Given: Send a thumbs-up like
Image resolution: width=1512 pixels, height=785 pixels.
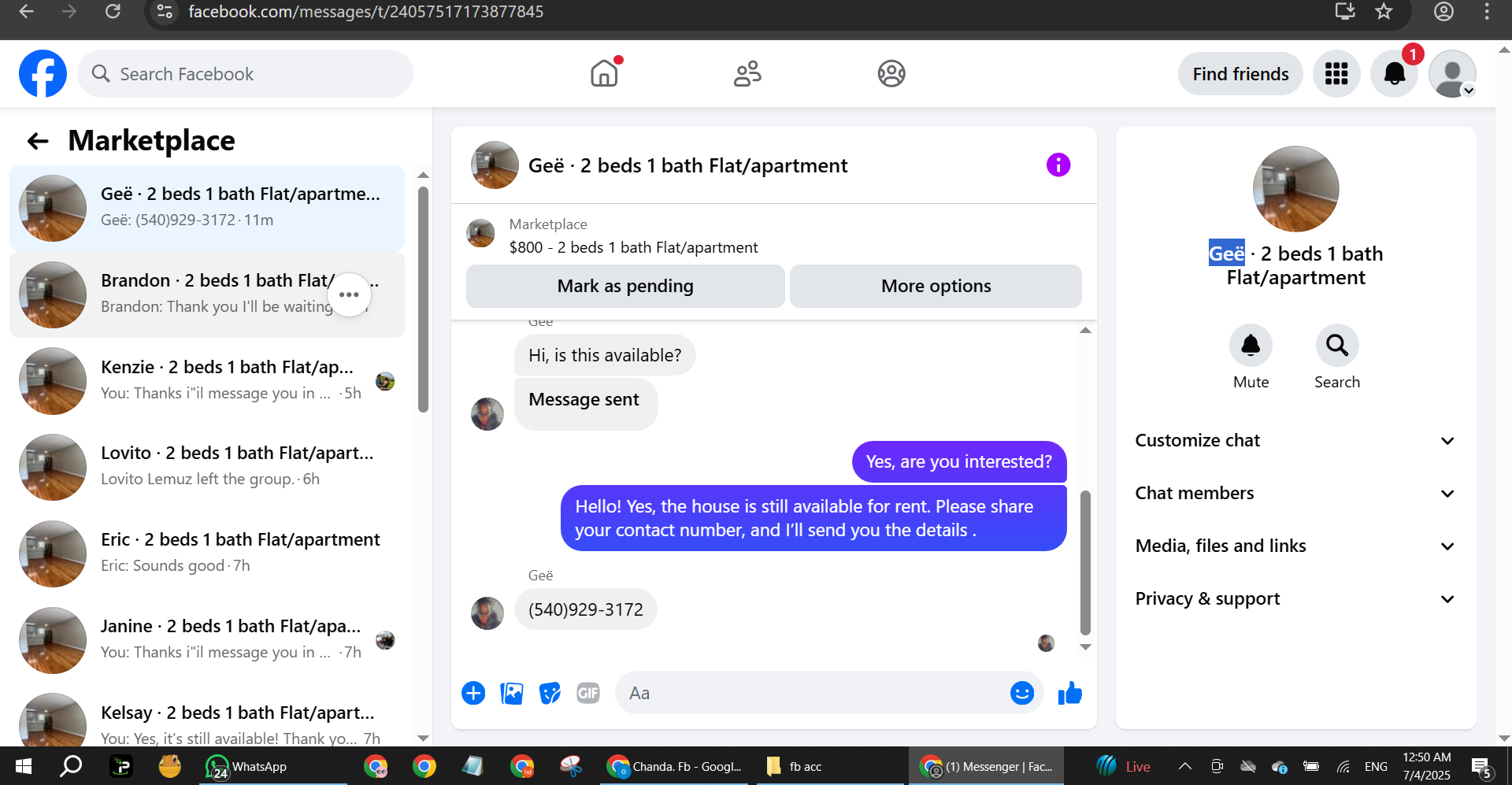Looking at the screenshot, I should click(1070, 693).
